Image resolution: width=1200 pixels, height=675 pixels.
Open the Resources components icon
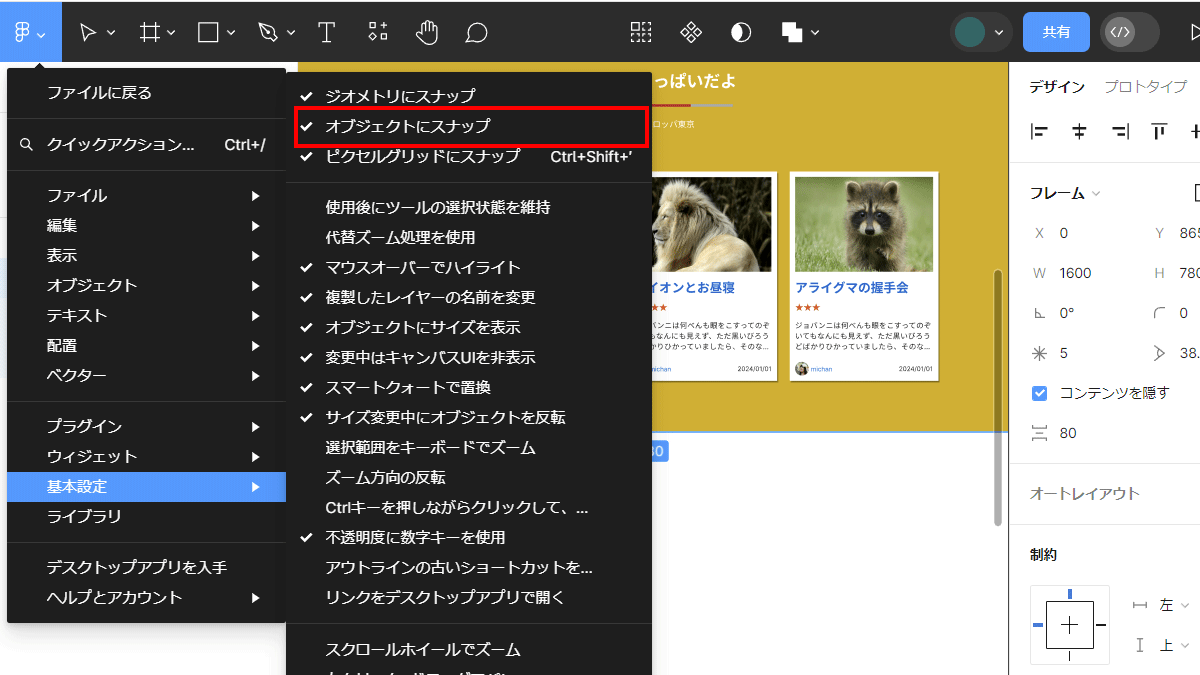click(x=378, y=32)
